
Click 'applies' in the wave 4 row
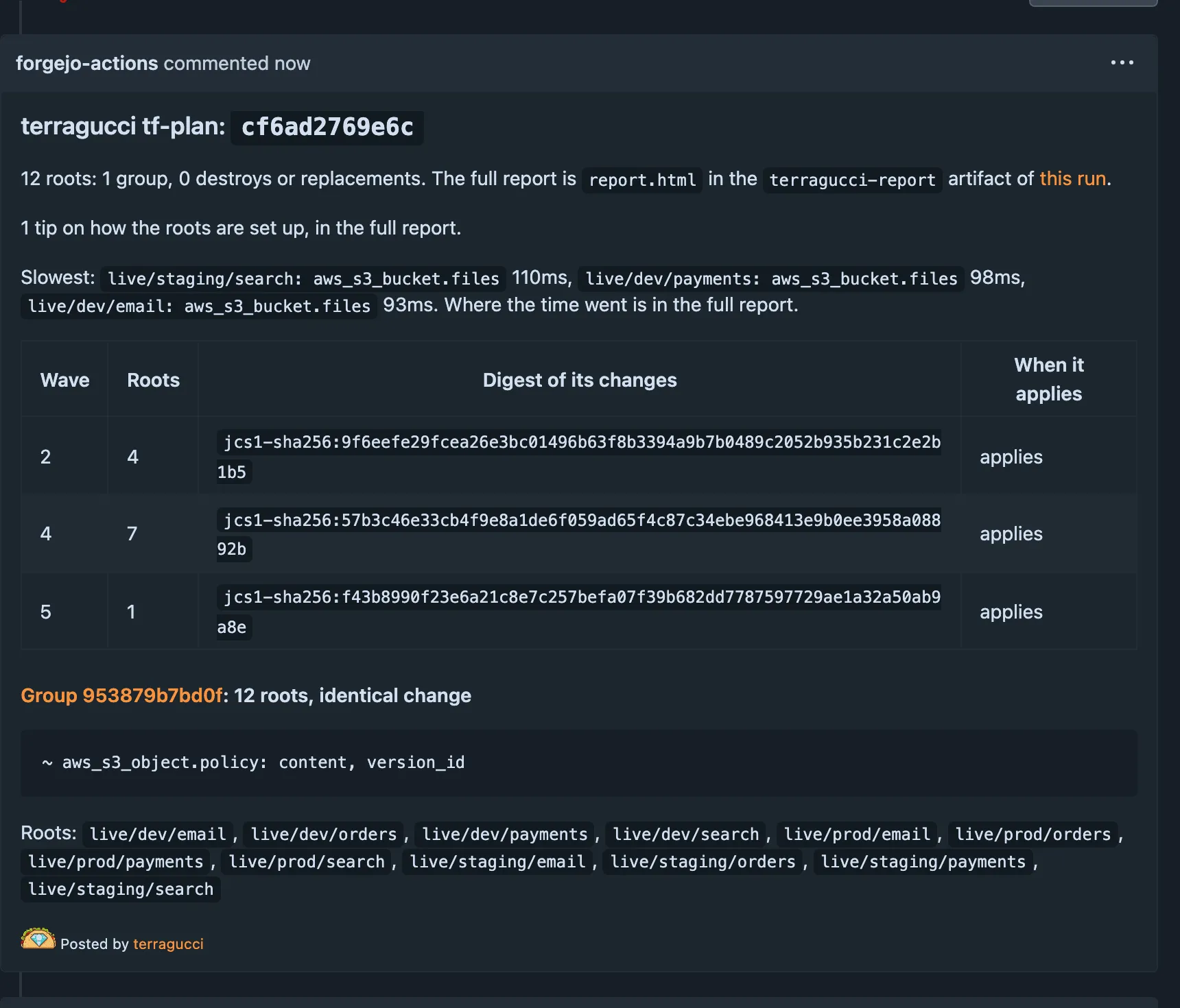click(x=1011, y=534)
